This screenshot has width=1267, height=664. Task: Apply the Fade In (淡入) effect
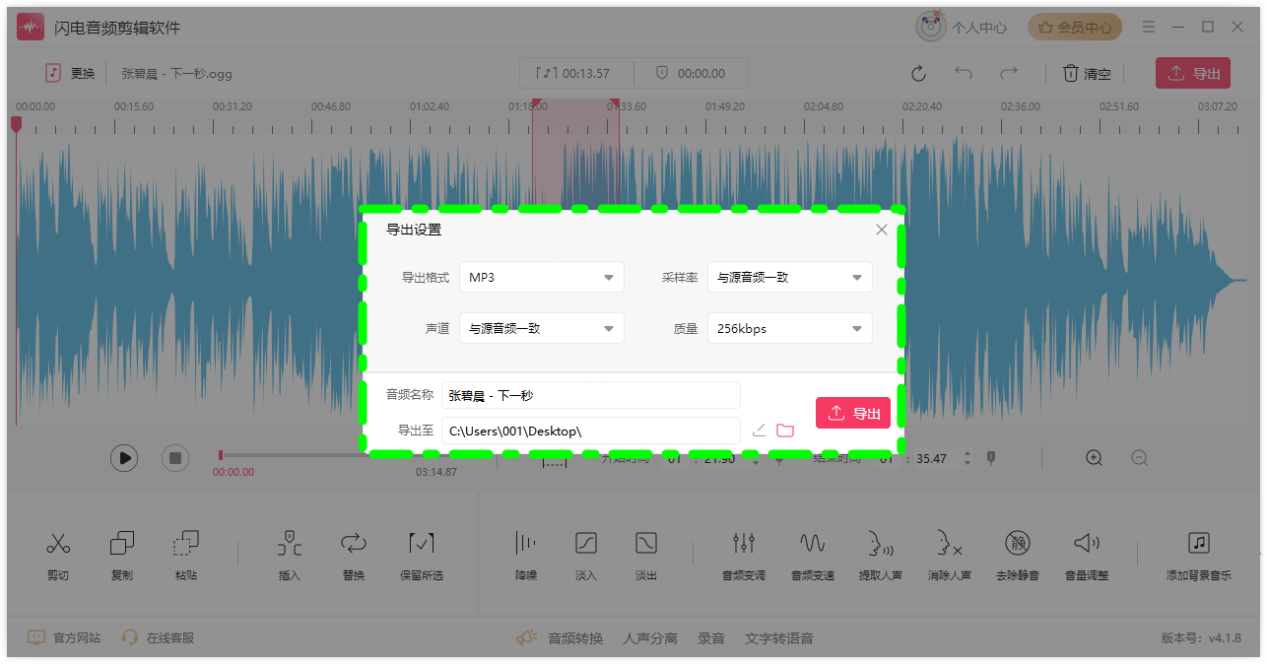click(x=586, y=556)
